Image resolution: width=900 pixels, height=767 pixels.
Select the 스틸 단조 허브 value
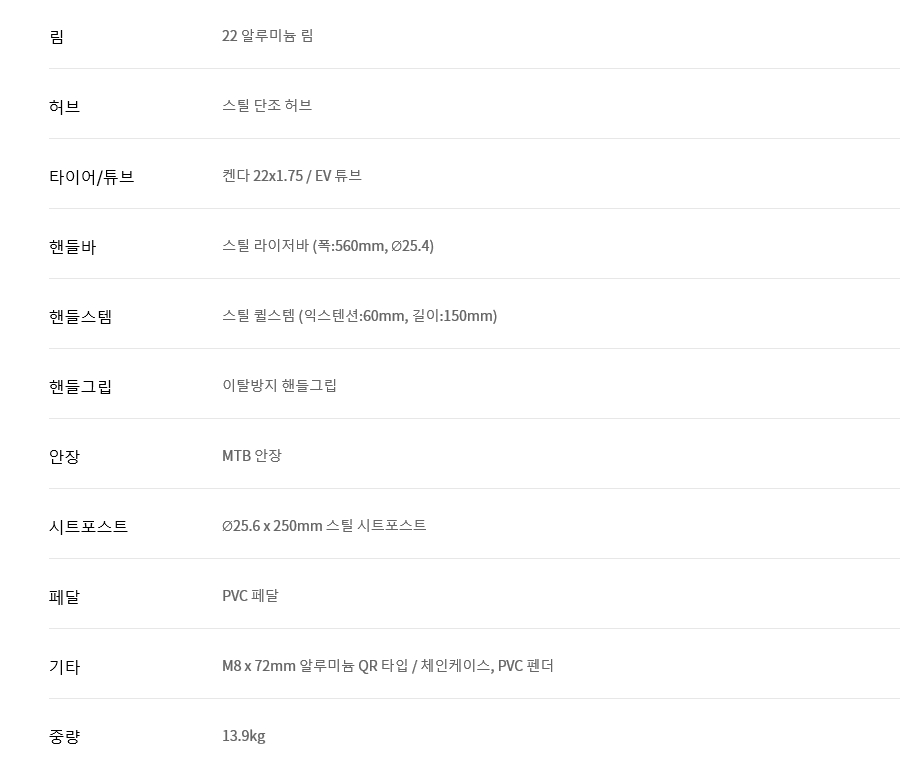pos(267,106)
